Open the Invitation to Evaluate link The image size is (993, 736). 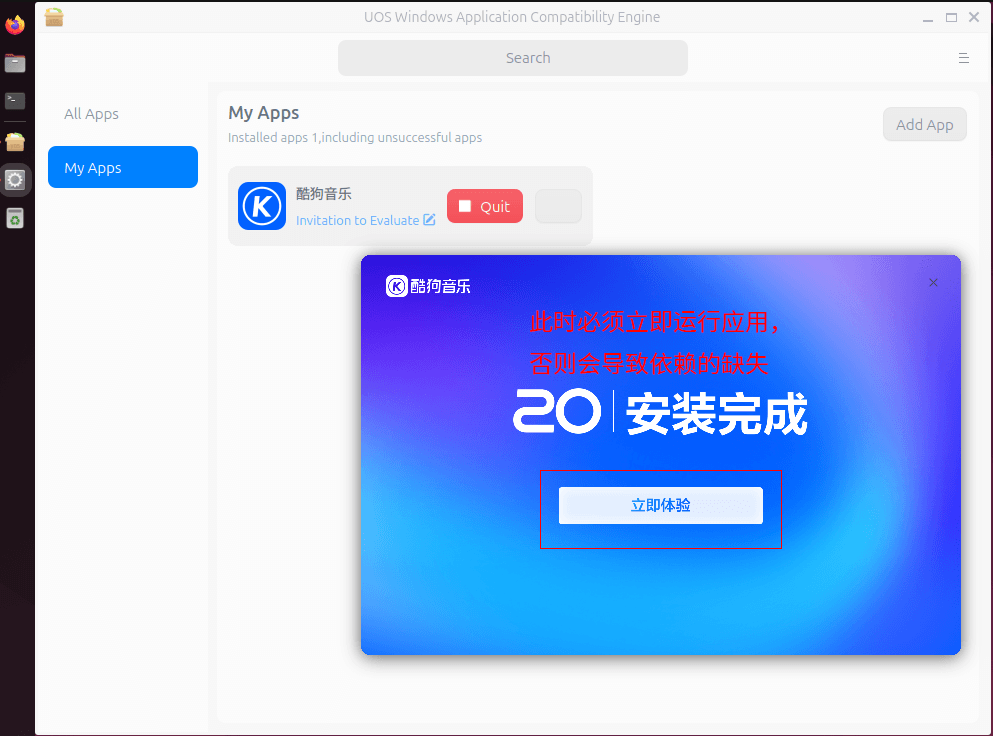coord(358,220)
